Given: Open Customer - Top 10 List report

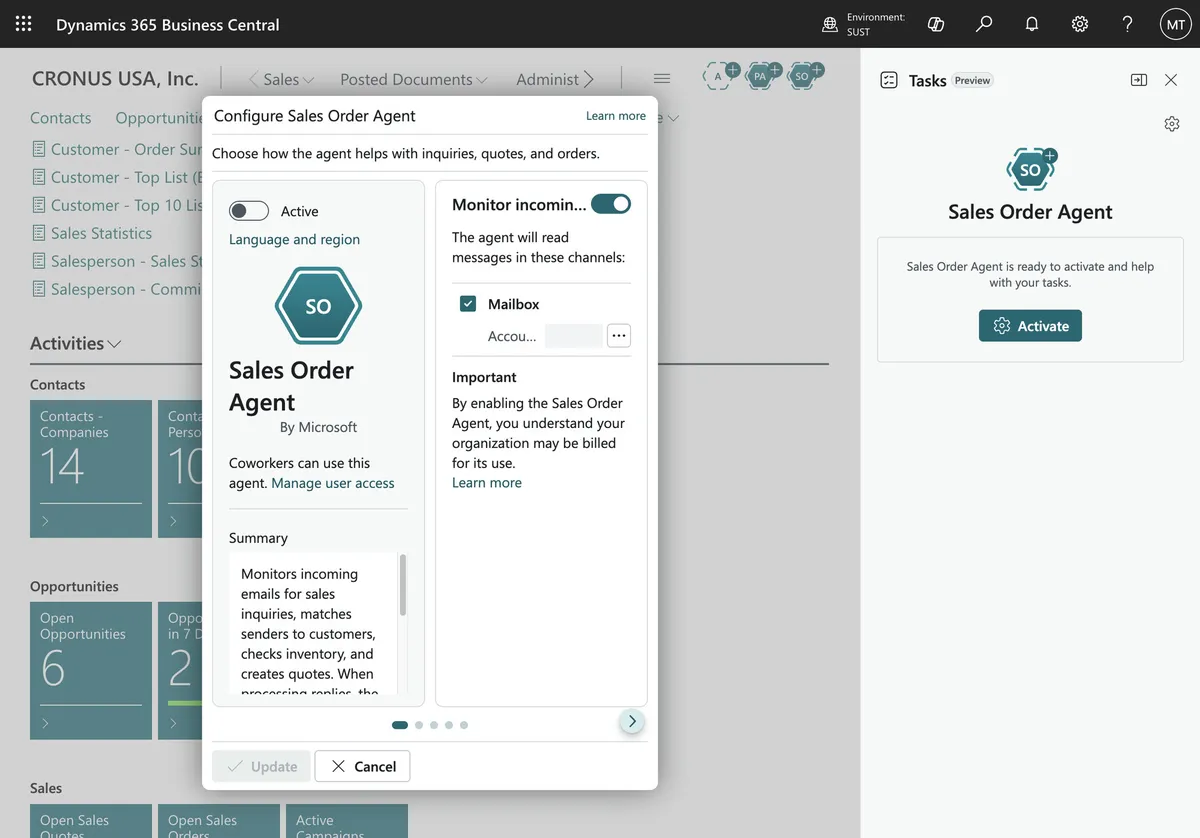Looking at the screenshot, I should point(117,205).
